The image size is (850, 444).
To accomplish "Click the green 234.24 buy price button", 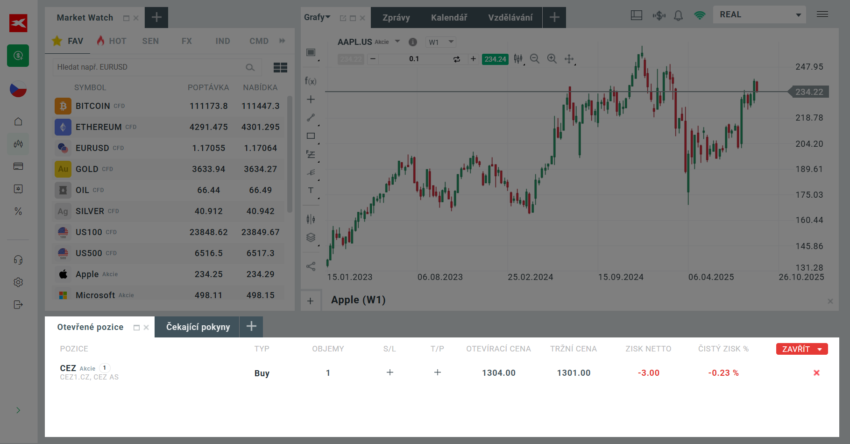I will point(495,59).
